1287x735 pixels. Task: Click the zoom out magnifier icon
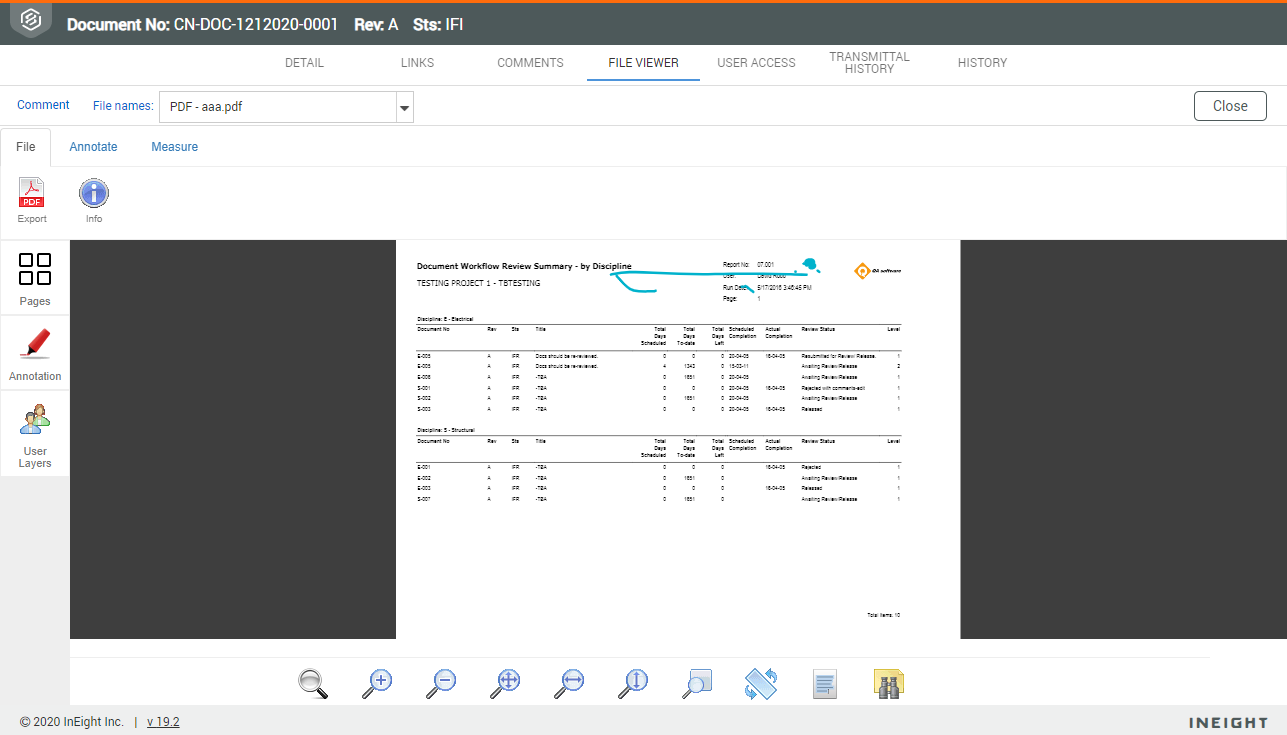click(441, 682)
